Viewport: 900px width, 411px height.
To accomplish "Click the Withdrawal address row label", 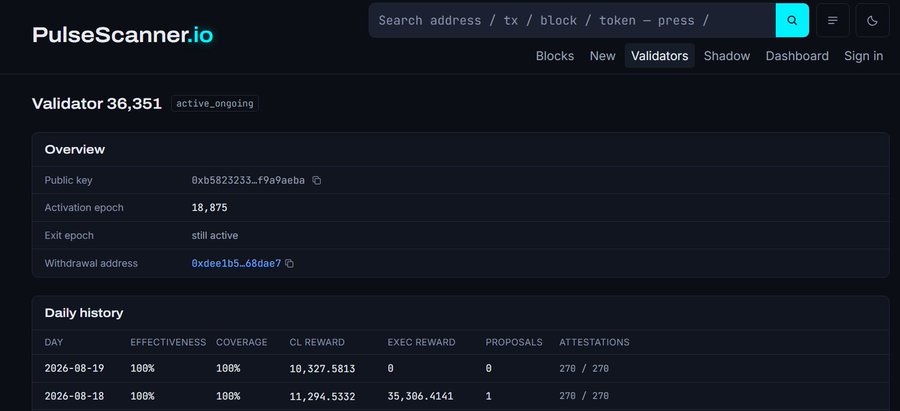I will coord(91,263).
